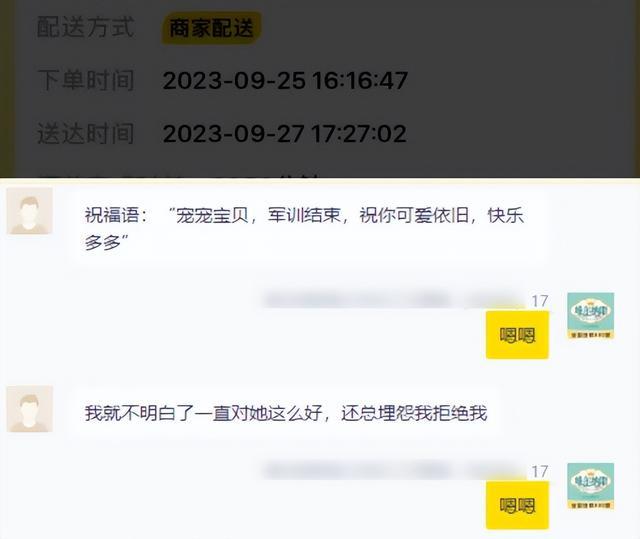The image size is (640, 539).
Task: Tap the 送达时间 field label
Action: point(86,133)
